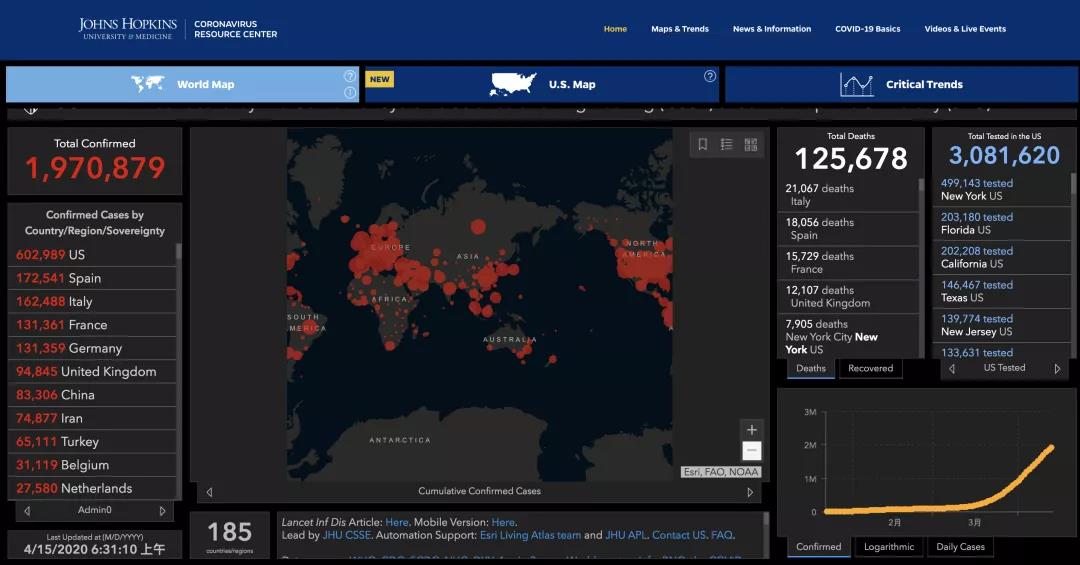Click the help icon on U.S. Map
The width and height of the screenshot is (1080, 565).
coord(710,76)
